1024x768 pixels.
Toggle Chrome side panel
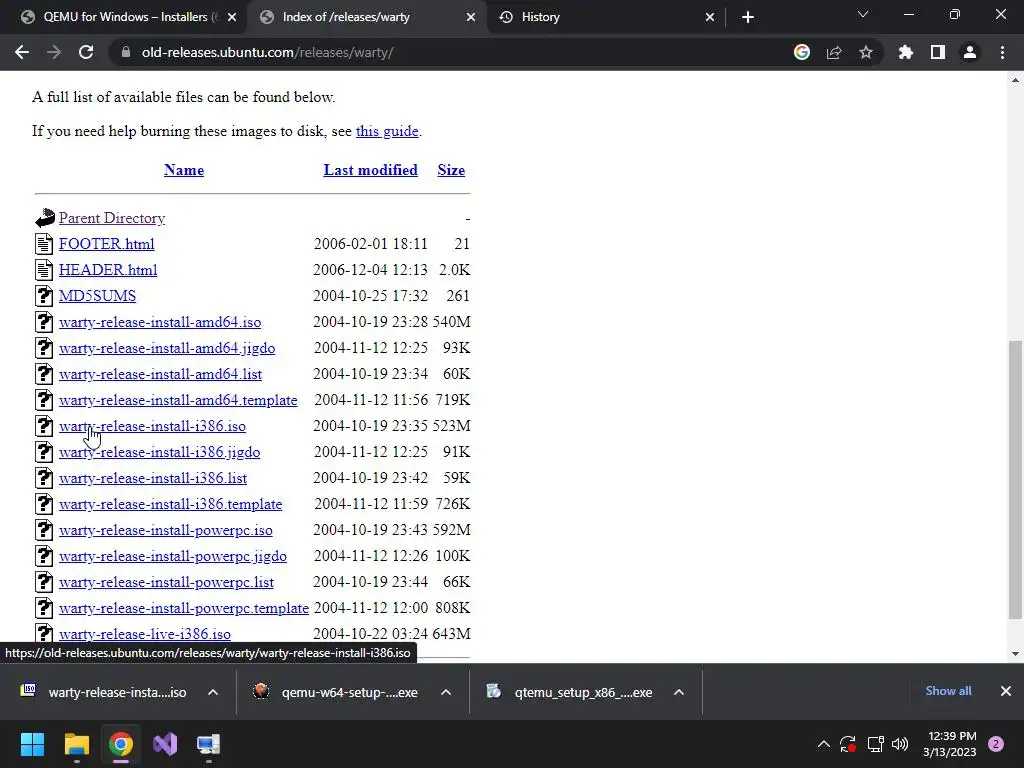click(x=938, y=52)
